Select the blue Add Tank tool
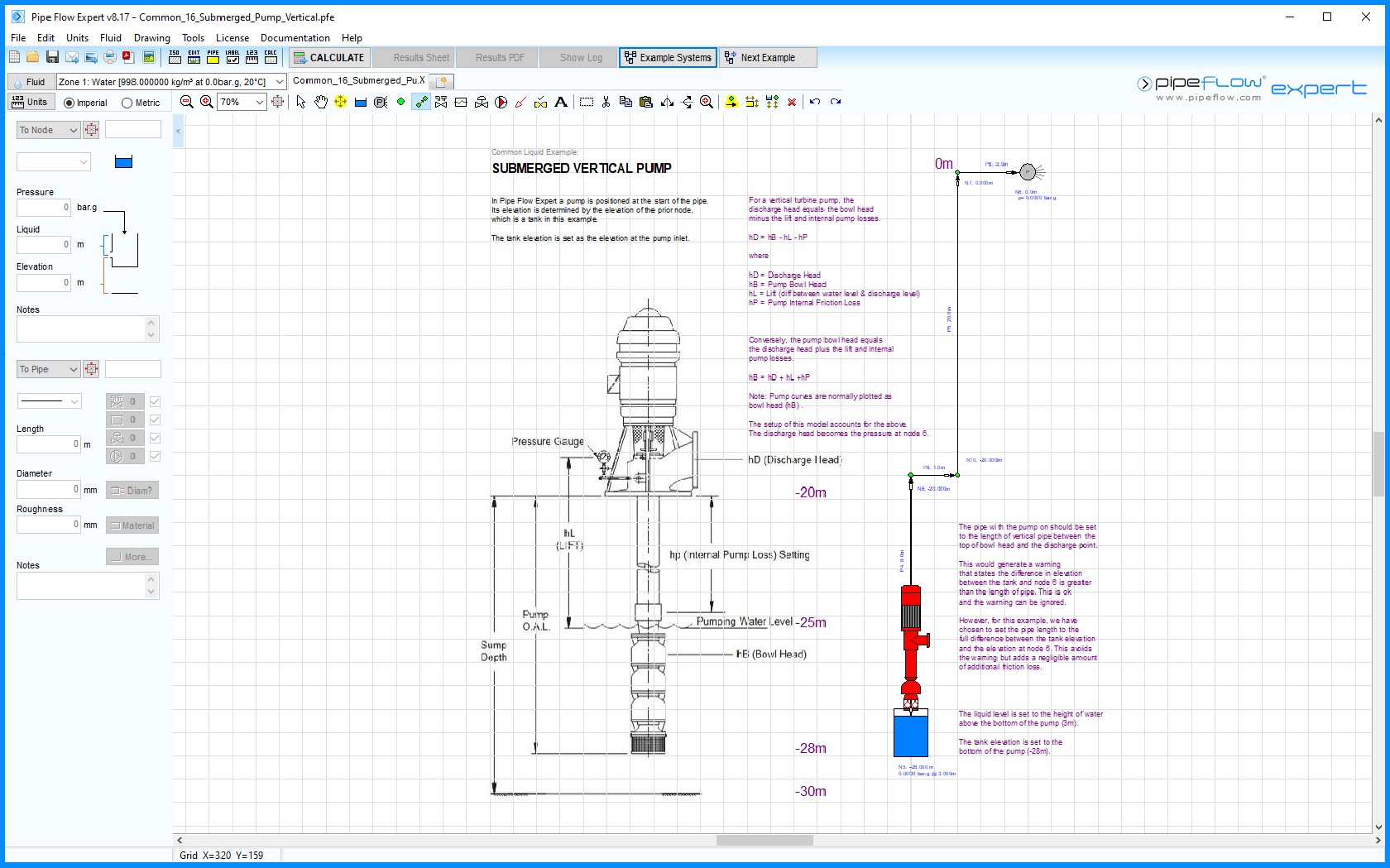The image size is (1390, 868). (361, 102)
